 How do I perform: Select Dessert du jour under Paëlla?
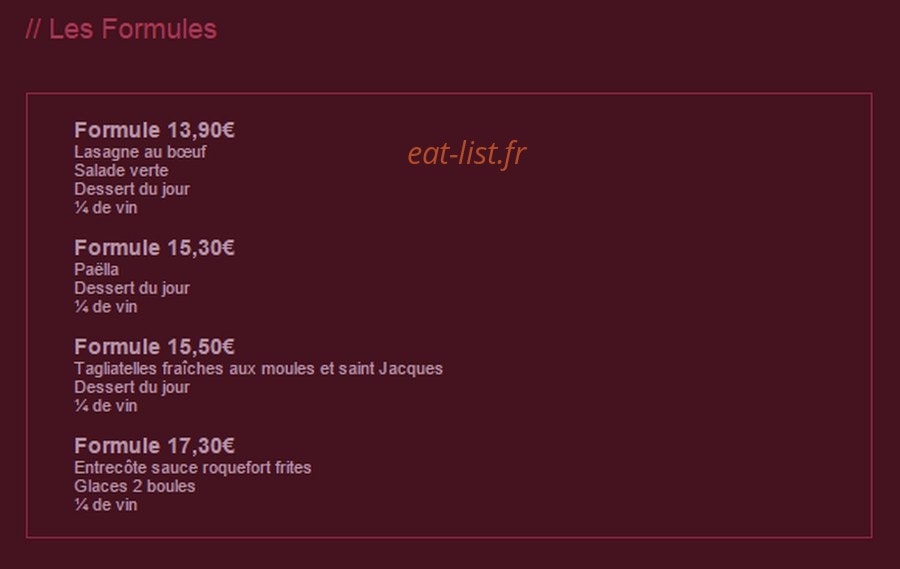point(131,288)
